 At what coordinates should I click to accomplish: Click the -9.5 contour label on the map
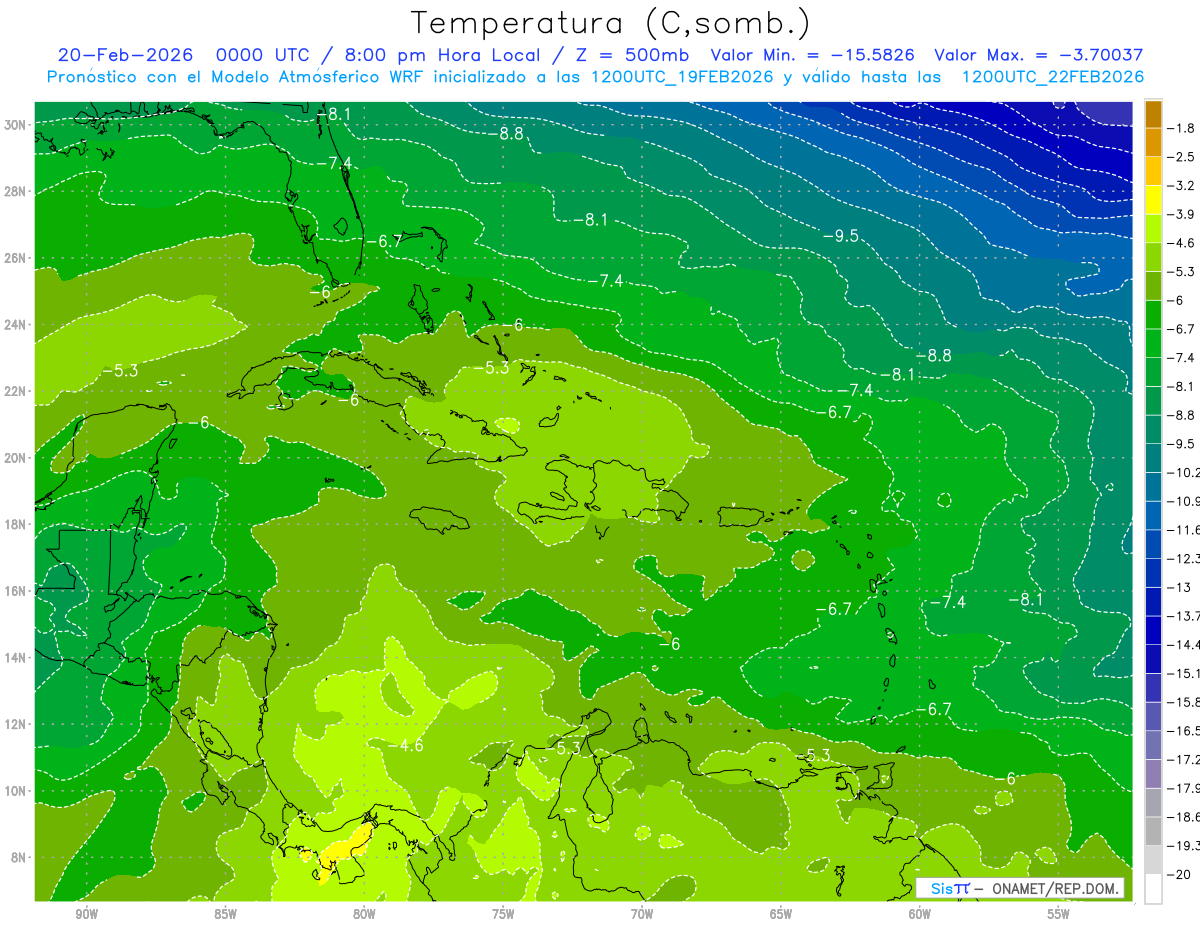click(841, 236)
